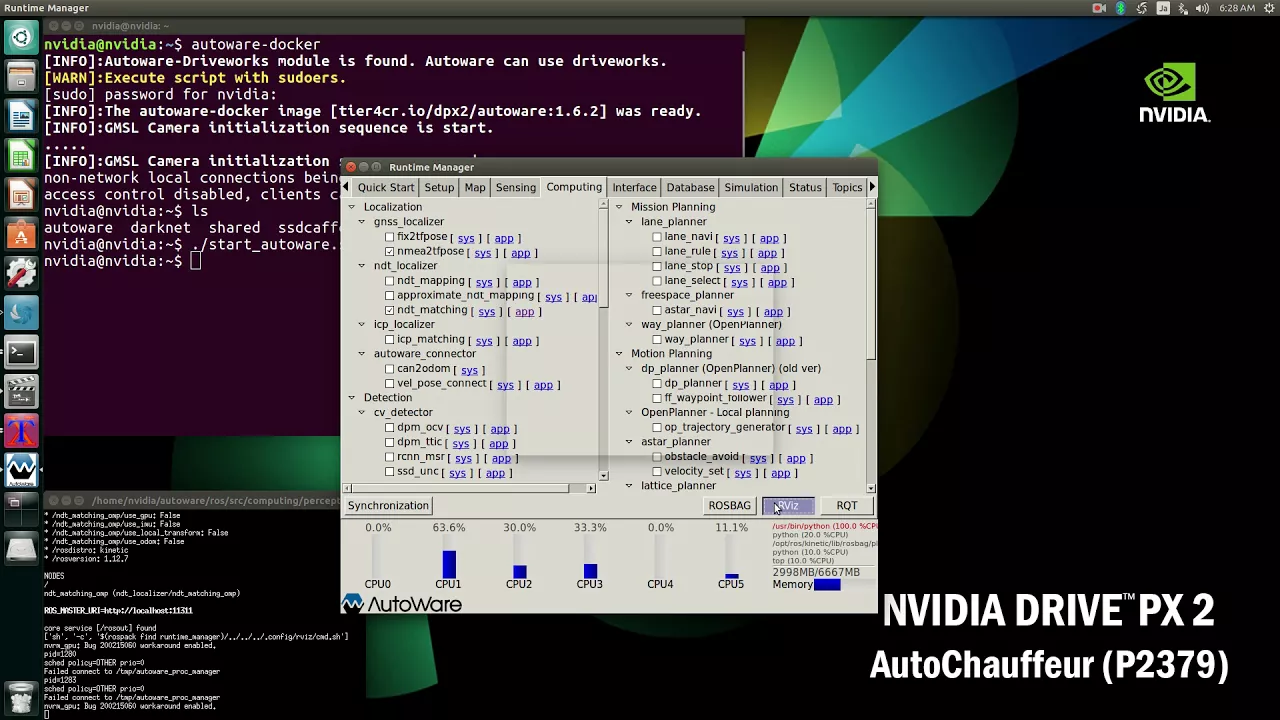Viewport: 1280px width, 720px height.
Task: Click the Synchronization button
Action: [388, 506]
